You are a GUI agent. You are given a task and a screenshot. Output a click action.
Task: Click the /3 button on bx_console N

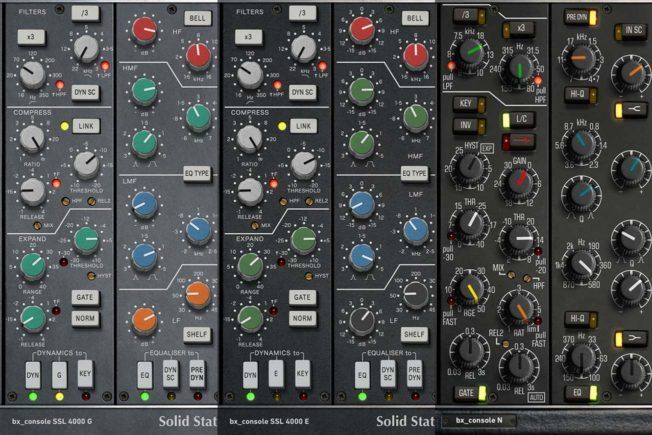[x=469, y=16]
